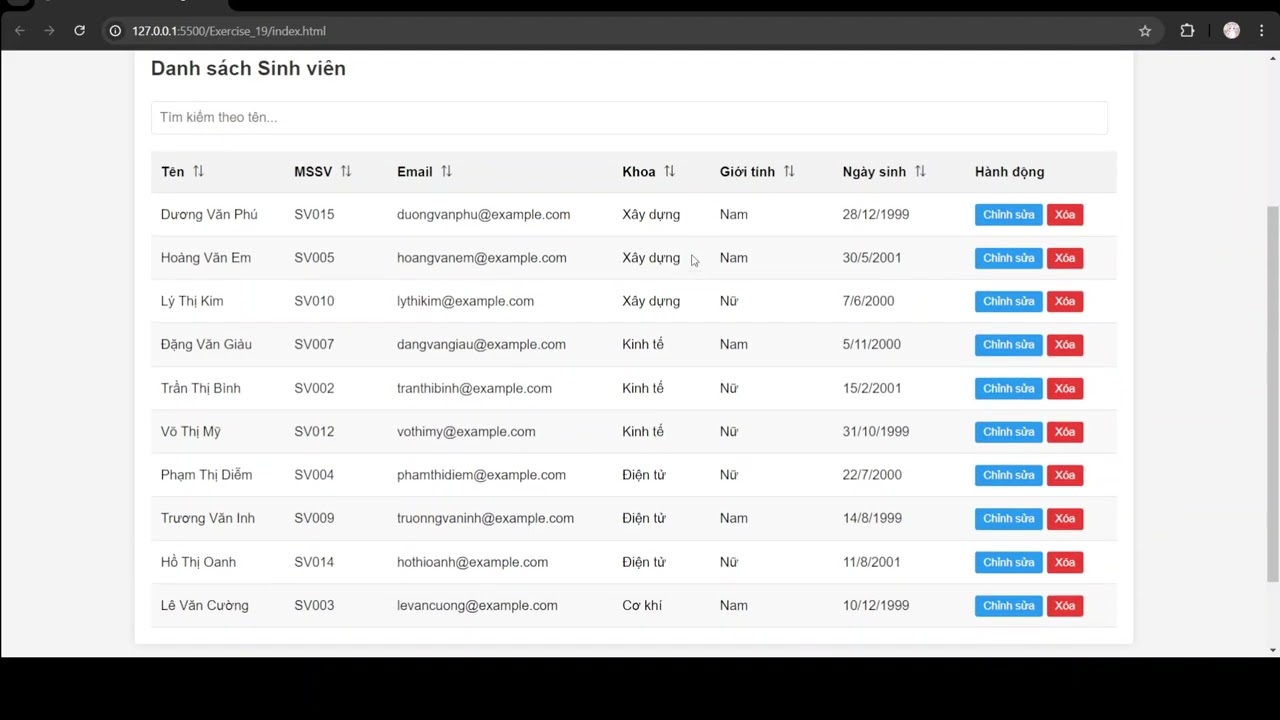1280x720 pixels.
Task: Click Chỉnh sửa for Hoàng Văn Em
Action: [1008, 258]
